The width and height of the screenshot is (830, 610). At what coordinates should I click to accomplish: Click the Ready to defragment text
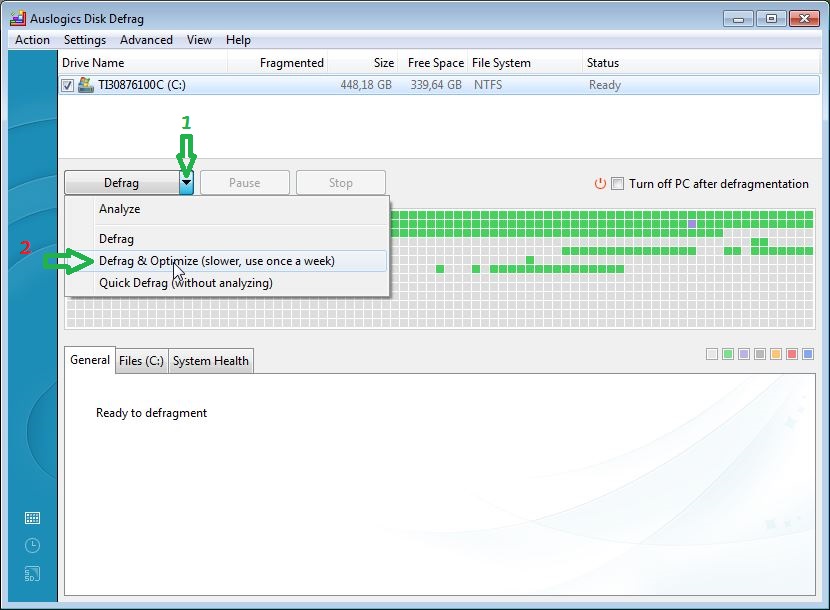151,413
